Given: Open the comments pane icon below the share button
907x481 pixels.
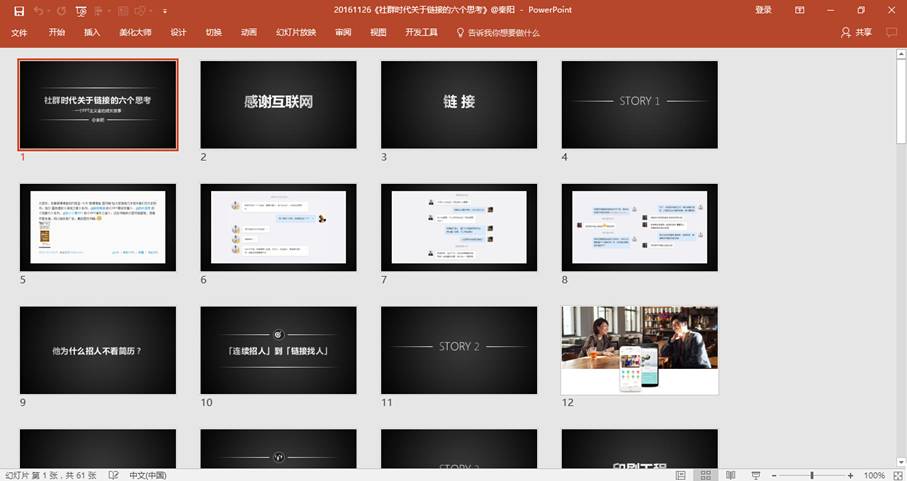Looking at the screenshot, I should pos(891,32).
